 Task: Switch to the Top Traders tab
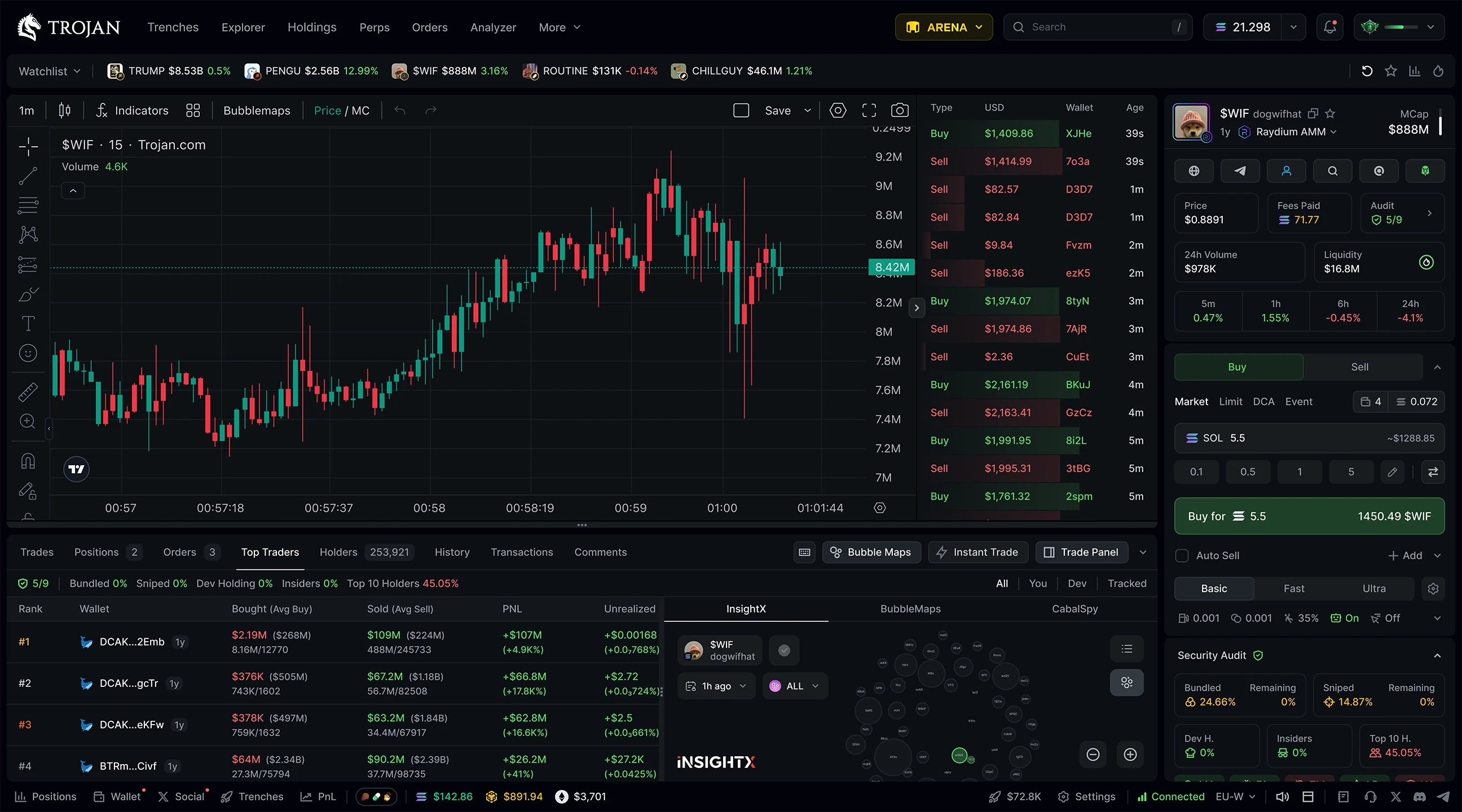click(270, 552)
